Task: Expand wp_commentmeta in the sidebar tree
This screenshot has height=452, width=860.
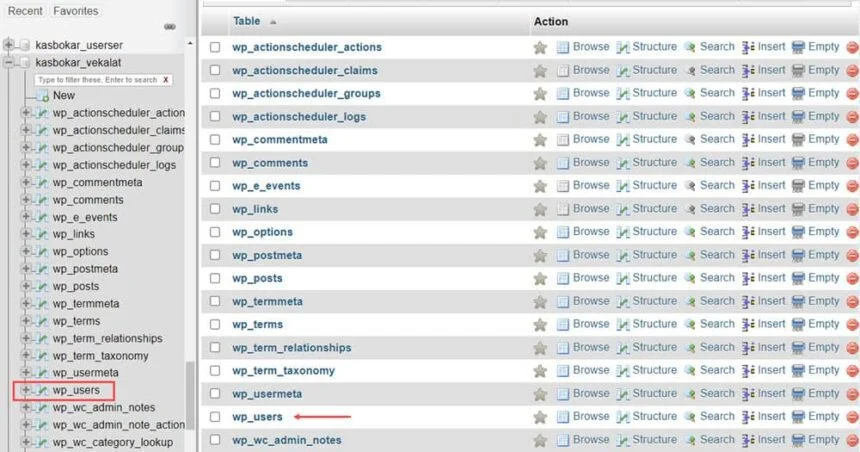Action: click(x=25, y=182)
